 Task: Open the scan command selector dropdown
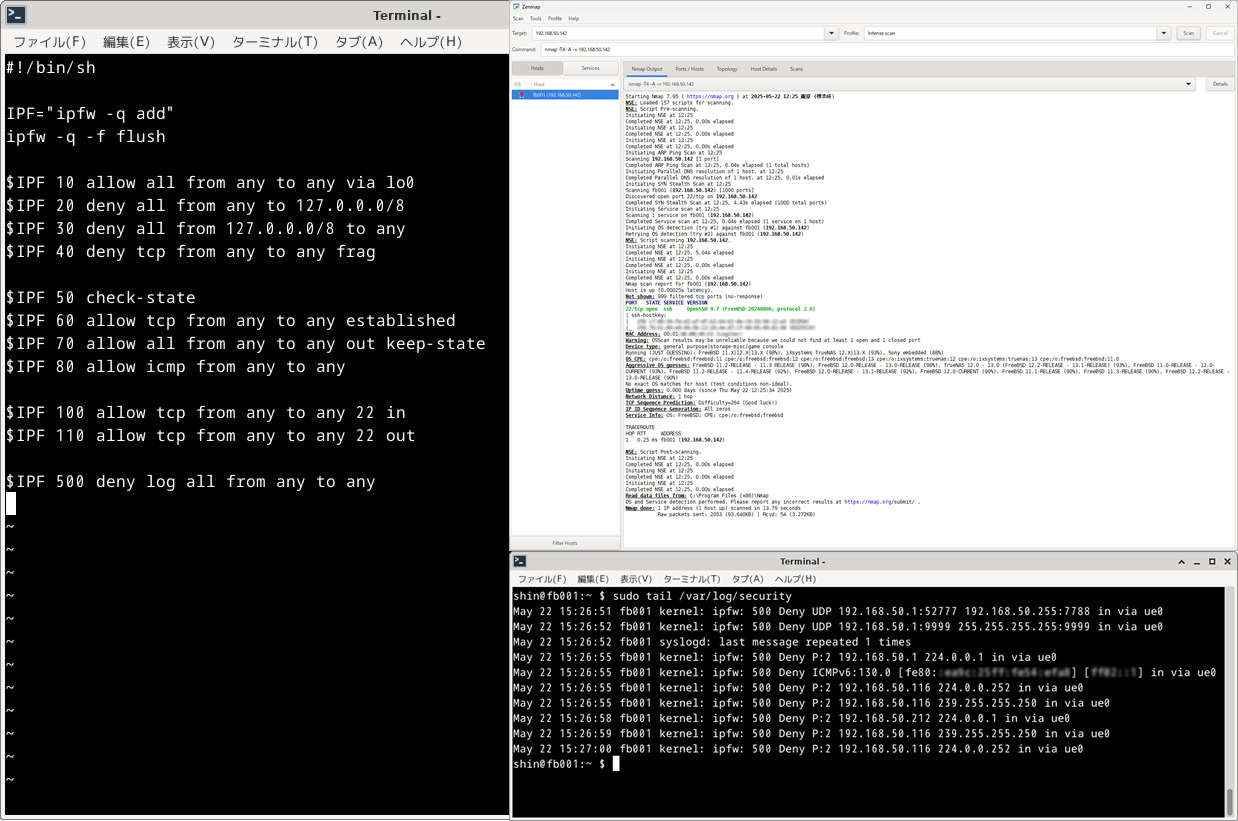click(1189, 84)
